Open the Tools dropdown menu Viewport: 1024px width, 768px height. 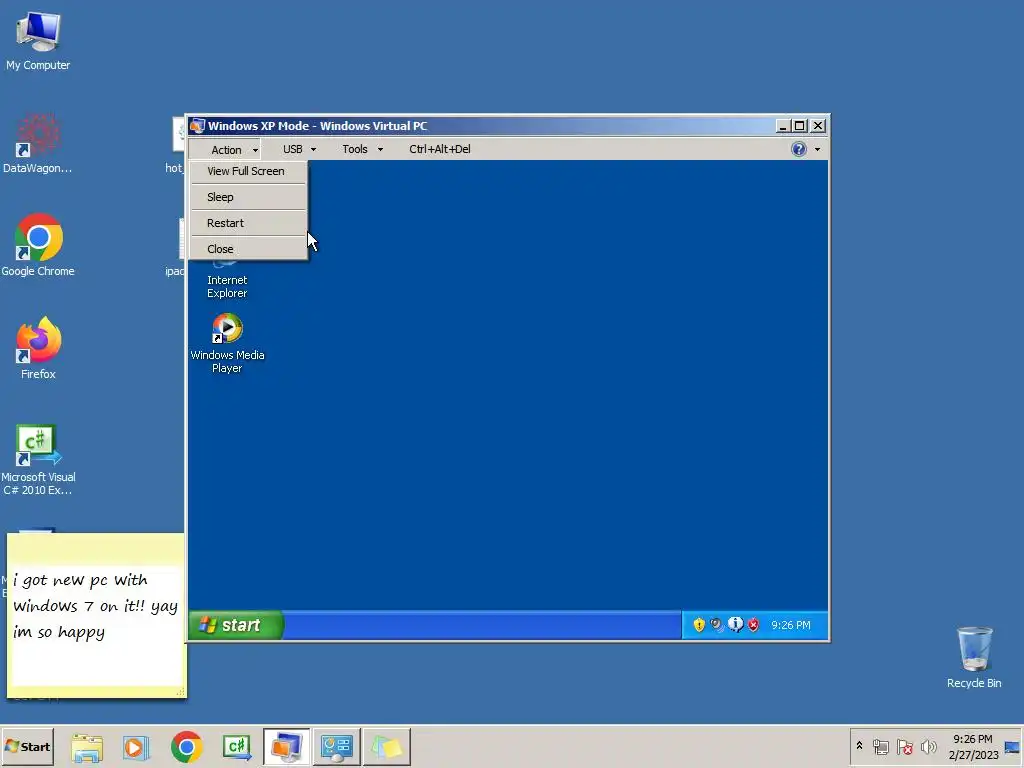coord(362,150)
